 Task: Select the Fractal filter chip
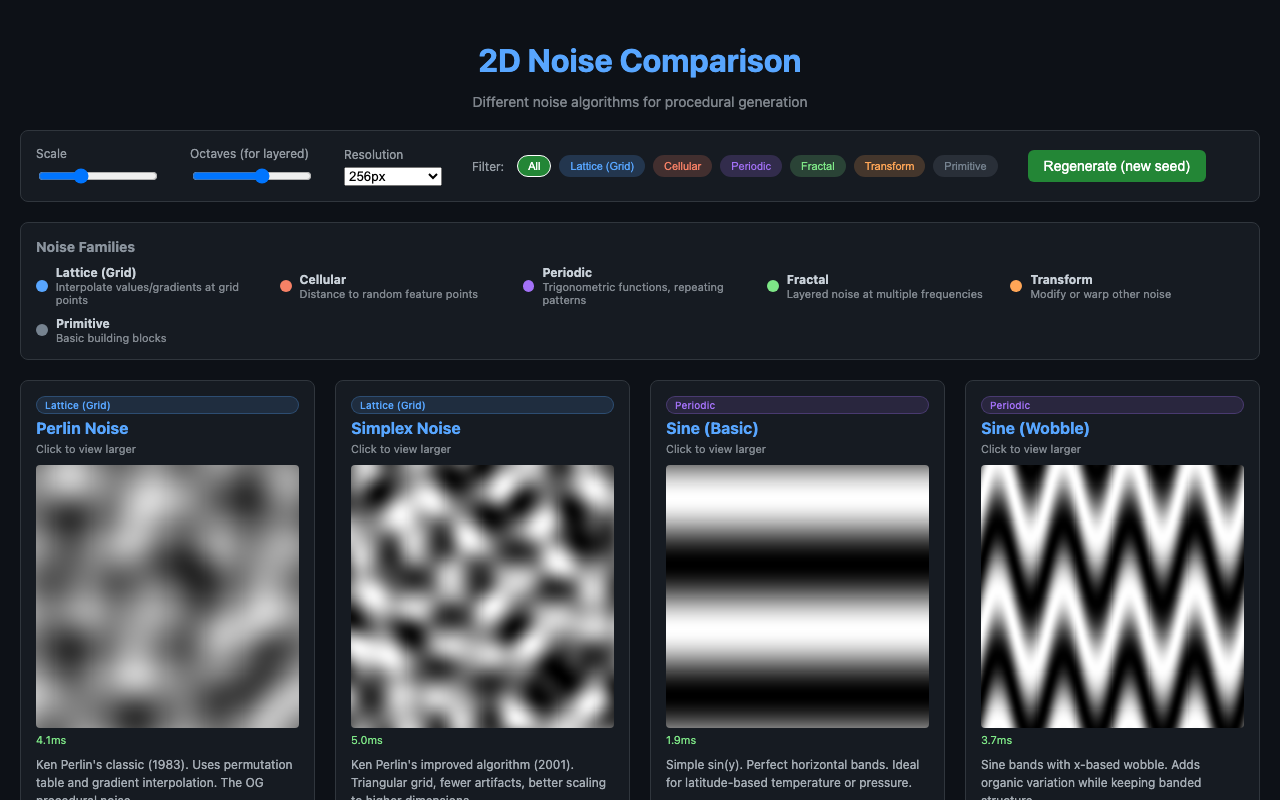tap(817, 166)
